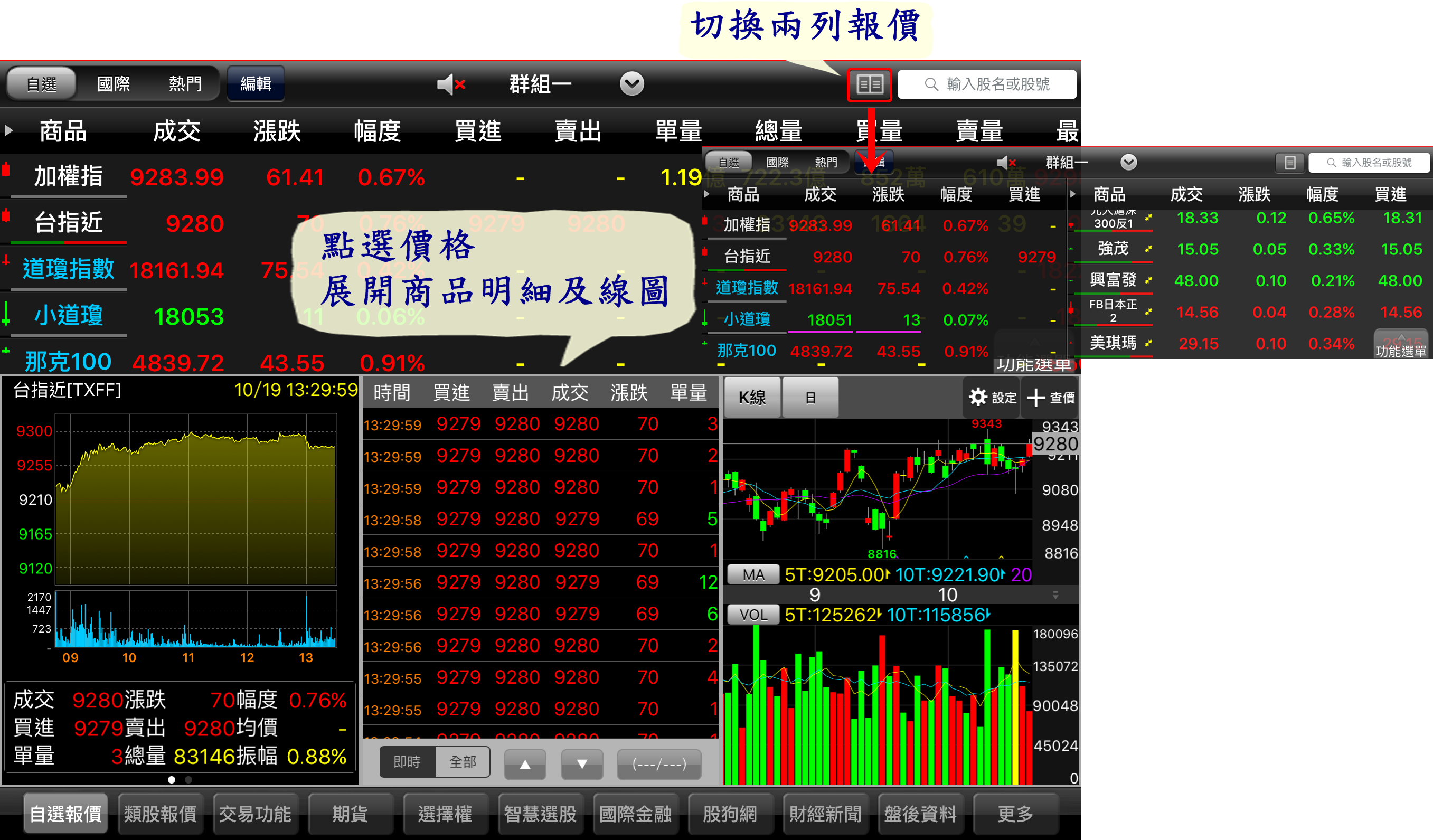1433x840 pixels.
Task: Click the up arrow page button under tick list
Action: click(525, 764)
